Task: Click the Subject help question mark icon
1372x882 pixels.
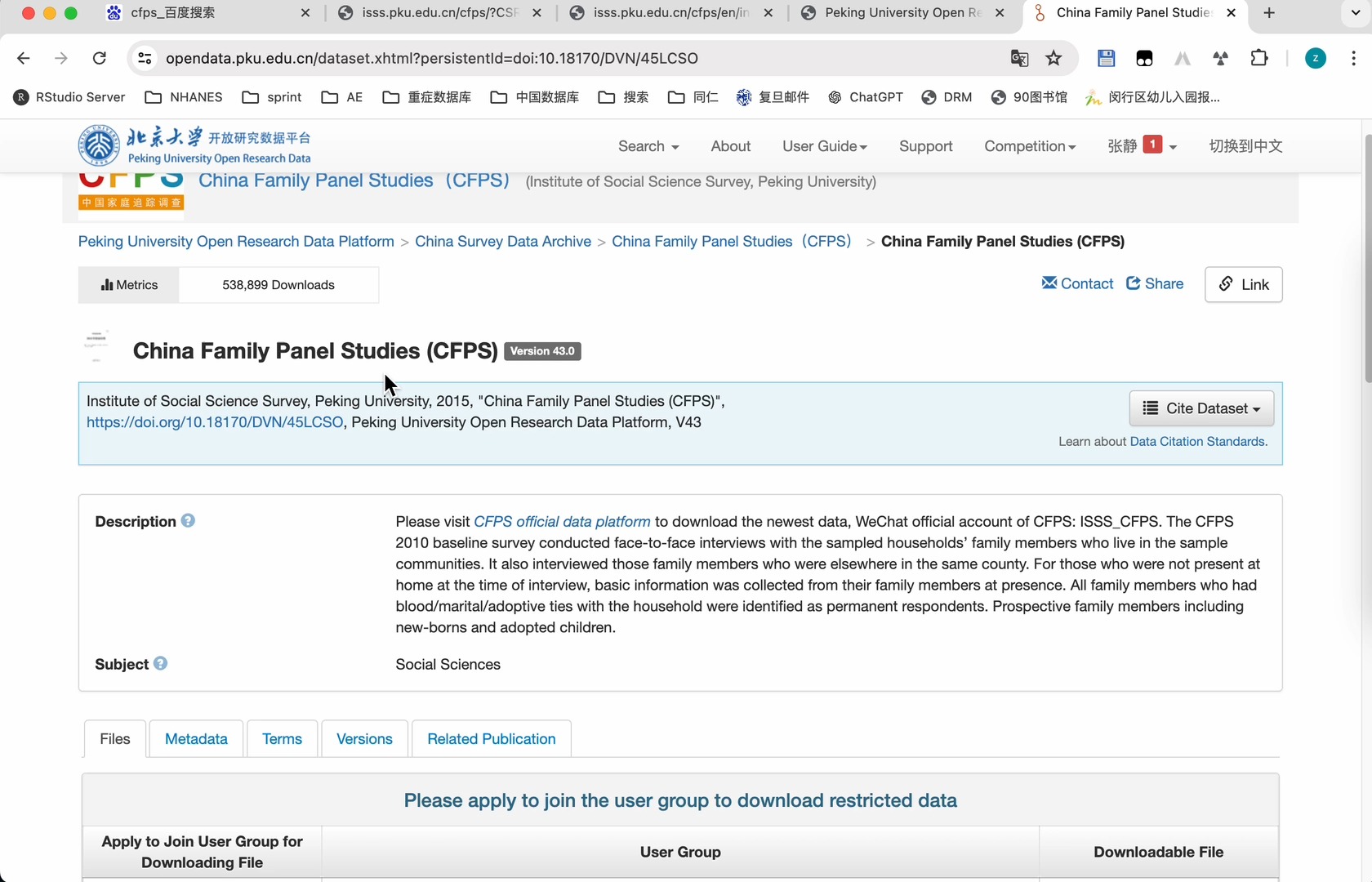Action: (x=160, y=663)
